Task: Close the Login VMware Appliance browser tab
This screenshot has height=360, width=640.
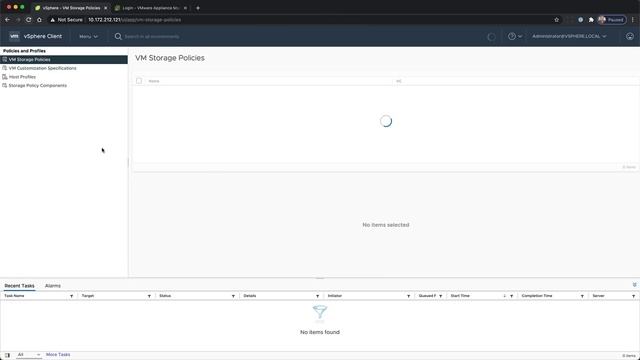Action: pyautogui.click(x=185, y=8)
